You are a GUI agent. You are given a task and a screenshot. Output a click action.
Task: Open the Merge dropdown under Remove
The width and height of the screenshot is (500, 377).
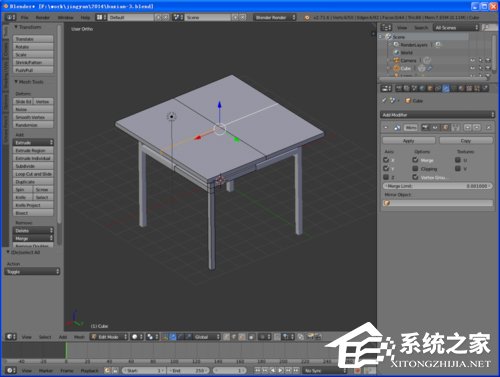(x=33, y=238)
